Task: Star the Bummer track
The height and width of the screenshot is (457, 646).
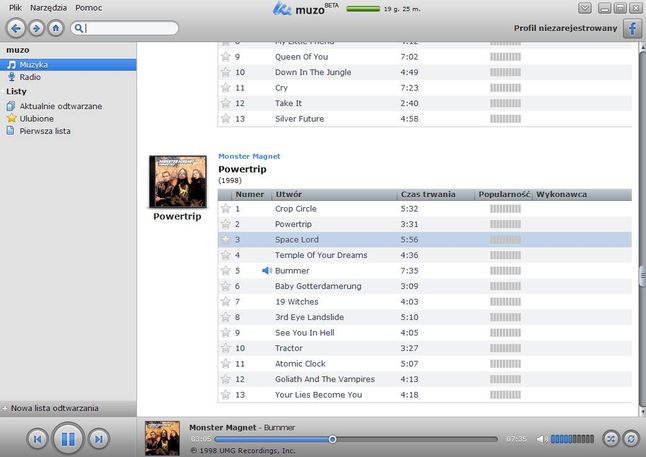Action: [225, 271]
